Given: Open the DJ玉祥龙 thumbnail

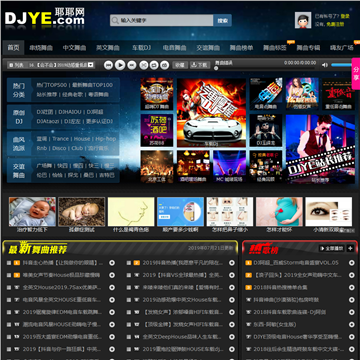Looking at the screenshot, I should [266, 130].
